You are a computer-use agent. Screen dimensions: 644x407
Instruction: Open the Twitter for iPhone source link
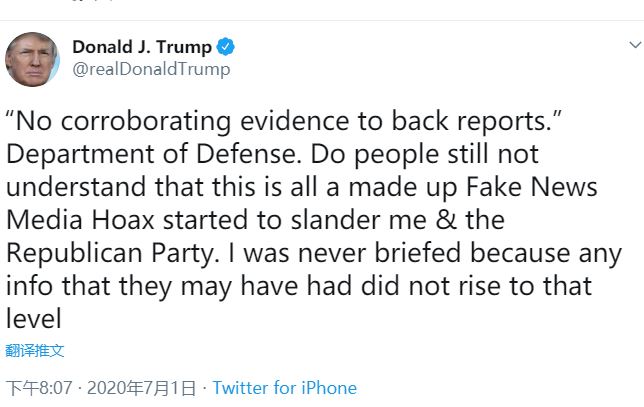pyautogui.click(x=284, y=388)
